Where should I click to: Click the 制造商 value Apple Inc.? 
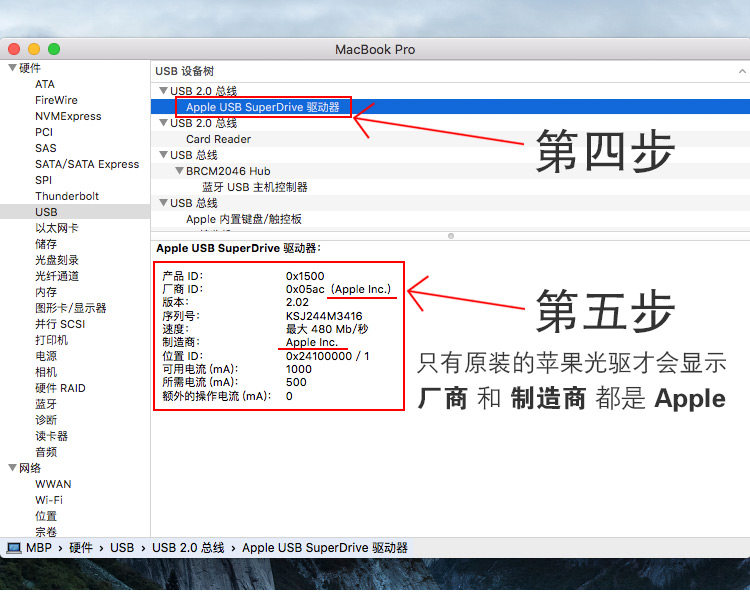point(312,342)
